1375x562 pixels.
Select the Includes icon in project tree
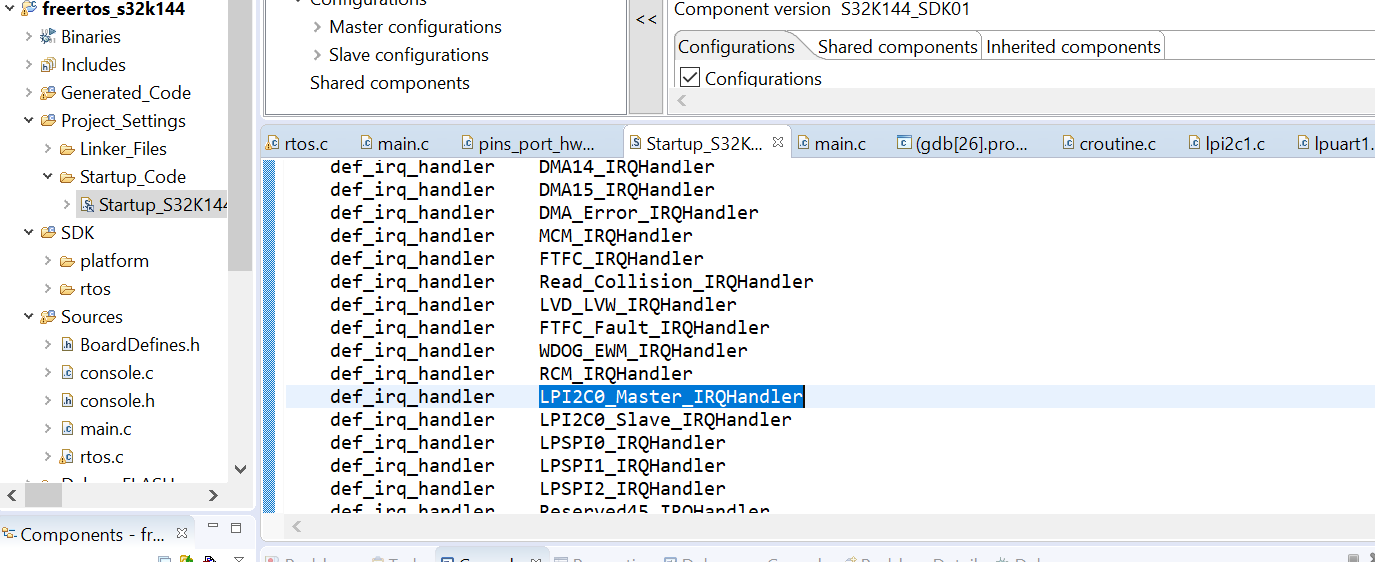(x=47, y=65)
